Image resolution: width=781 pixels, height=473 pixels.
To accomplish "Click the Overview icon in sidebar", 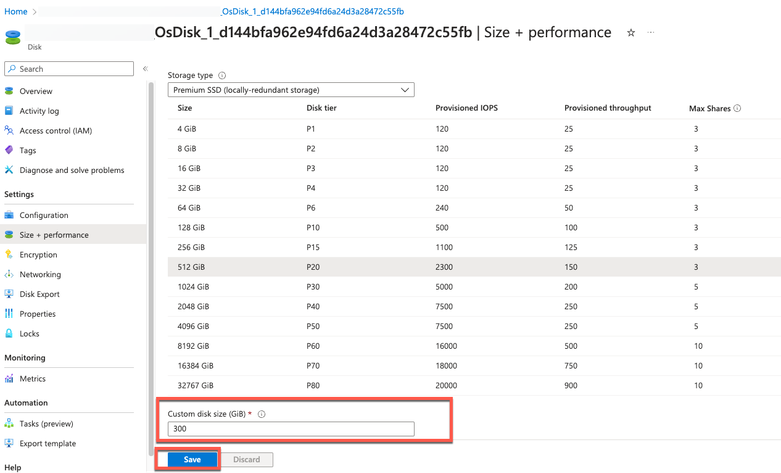I will (x=9, y=91).
